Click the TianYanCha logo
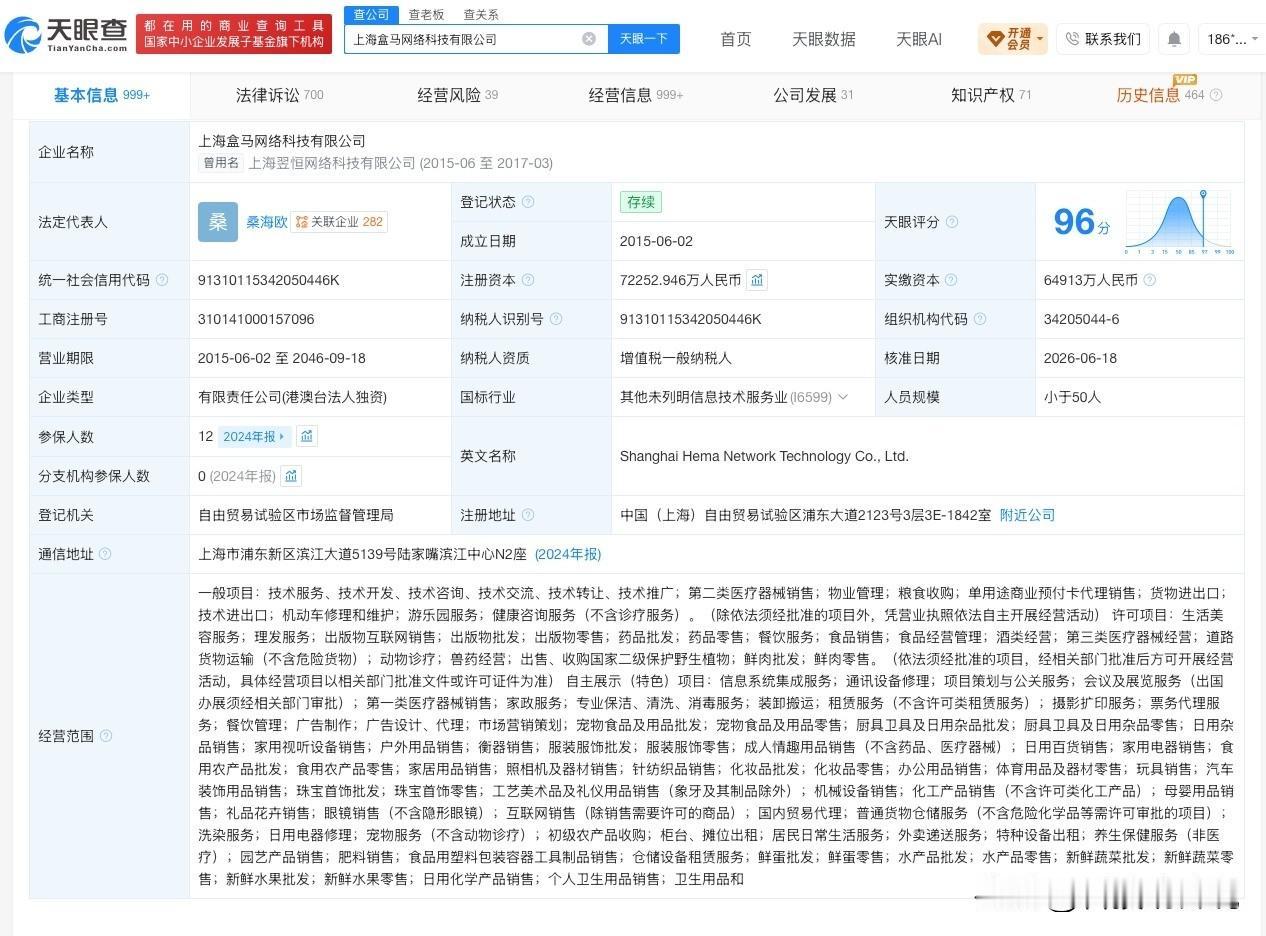 pos(66,35)
